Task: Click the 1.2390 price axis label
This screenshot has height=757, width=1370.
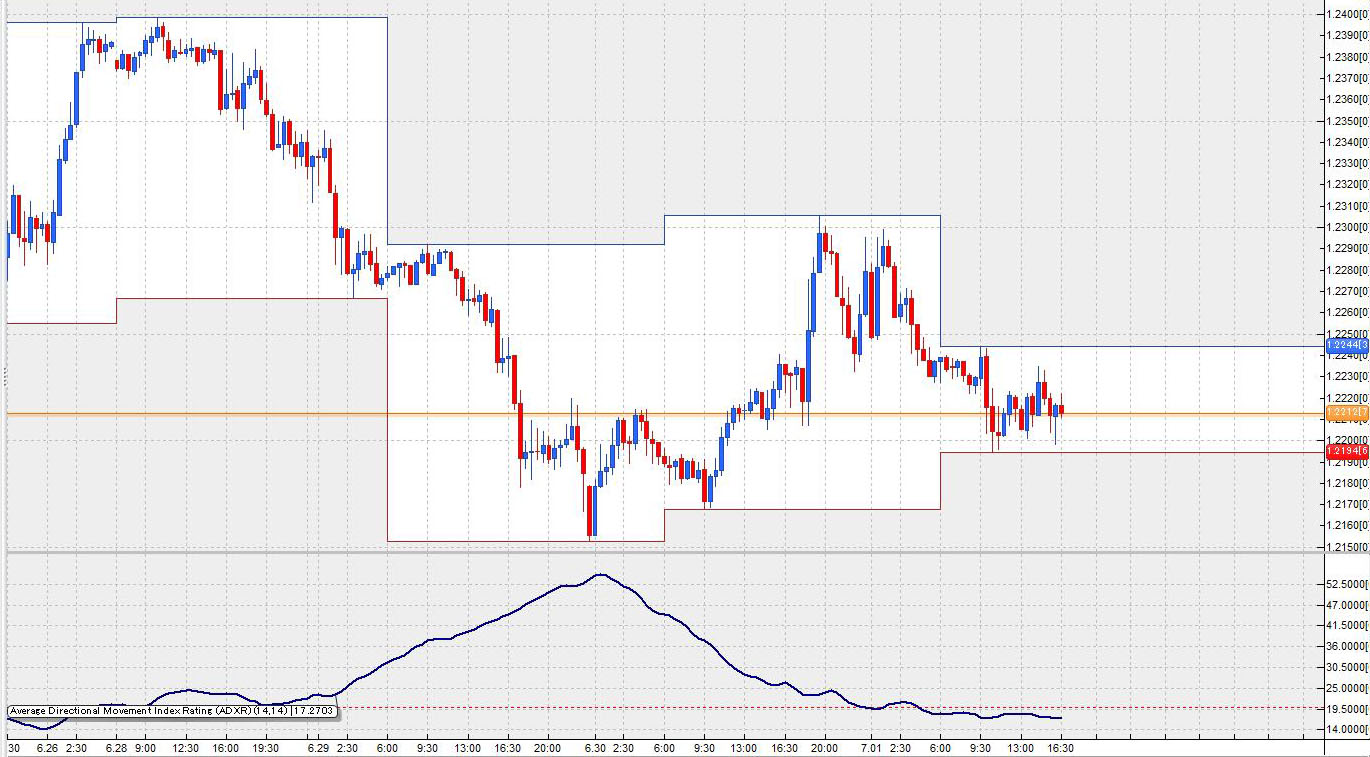Action: (1348, 35)
